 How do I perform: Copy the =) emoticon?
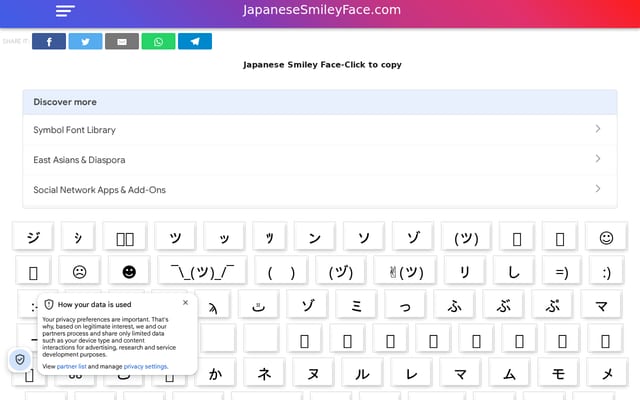tap(562, 271)
